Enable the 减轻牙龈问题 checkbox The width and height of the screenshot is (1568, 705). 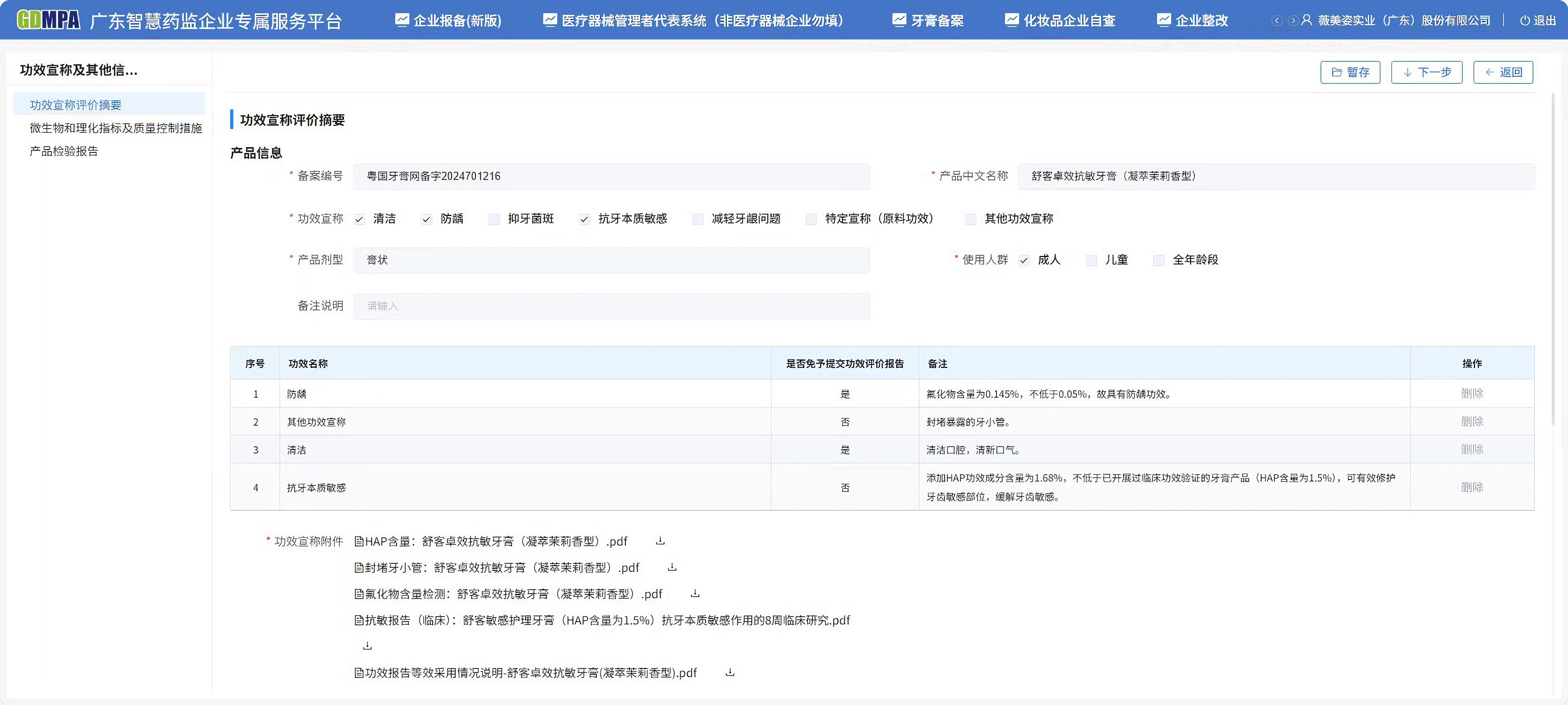click(698, 219)
